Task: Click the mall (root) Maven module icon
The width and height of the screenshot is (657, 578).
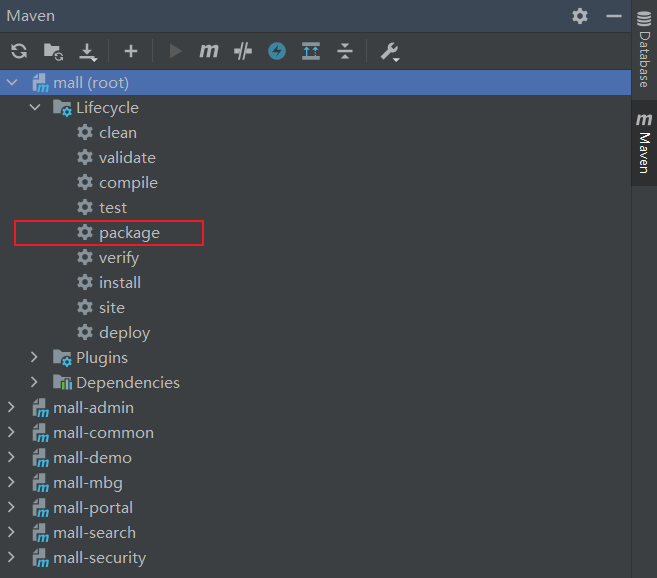Action: coord(41,83)
